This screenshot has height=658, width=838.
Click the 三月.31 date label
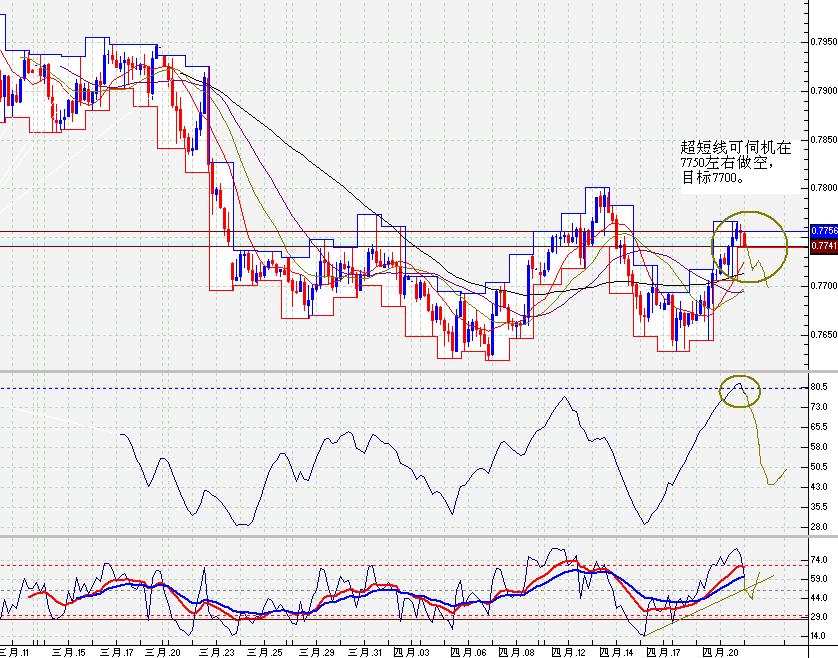coord(366,652)
